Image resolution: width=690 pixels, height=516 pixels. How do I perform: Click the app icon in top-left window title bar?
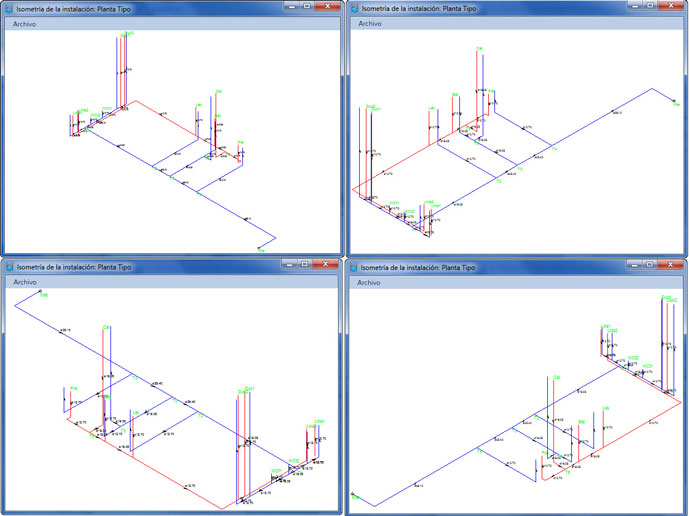[x=9, y=7]
